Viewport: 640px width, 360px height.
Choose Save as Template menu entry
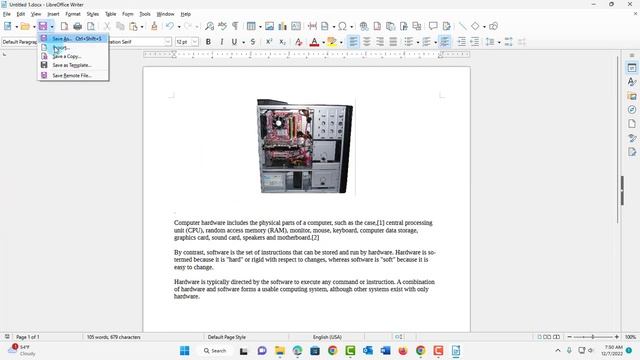pyautogui.click(x=73, y=65)
